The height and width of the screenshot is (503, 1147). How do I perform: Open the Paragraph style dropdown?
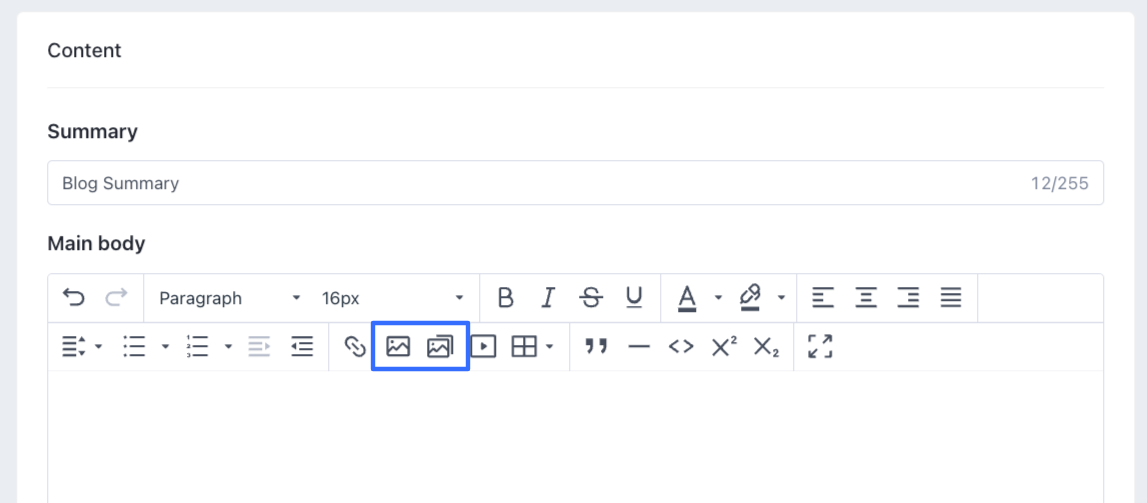tap(229, 298)
